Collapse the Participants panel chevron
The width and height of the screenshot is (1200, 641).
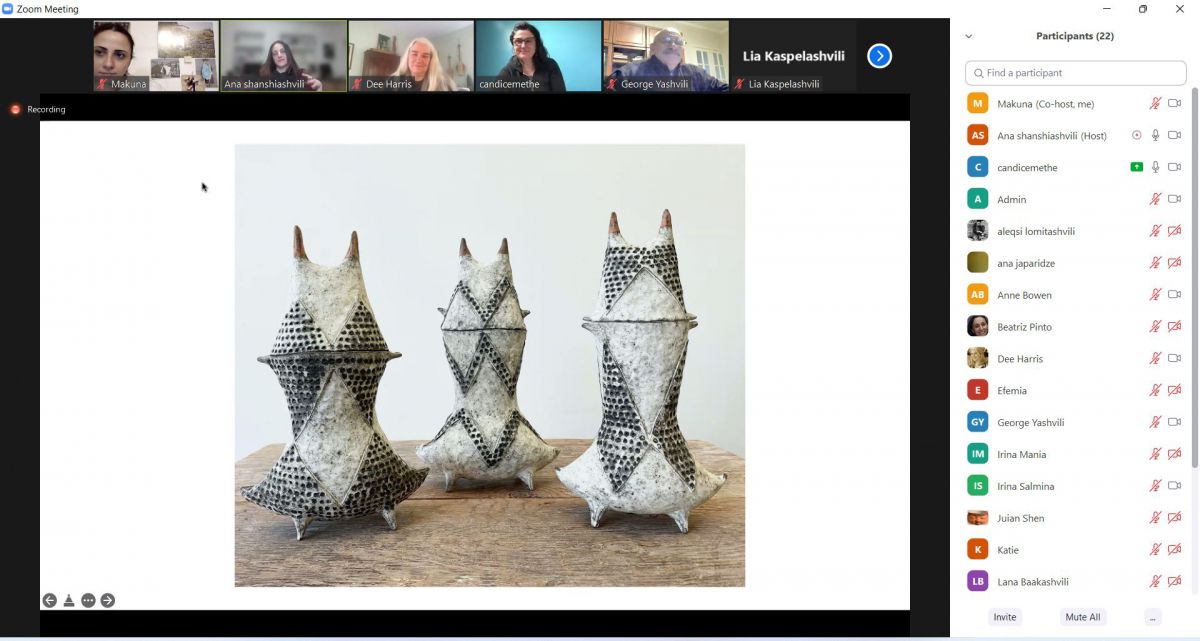(x=968, y=36)
